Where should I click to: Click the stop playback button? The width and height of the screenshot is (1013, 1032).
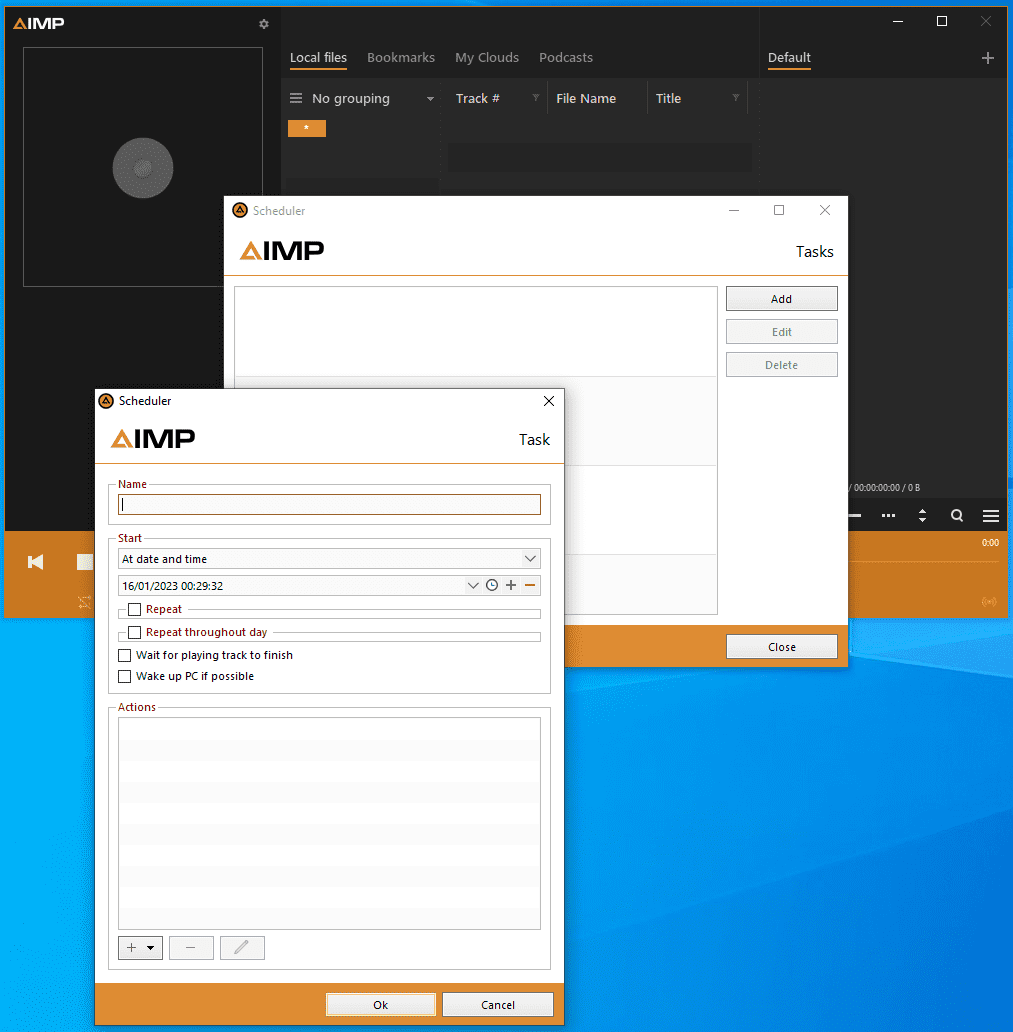click(85, 561)
